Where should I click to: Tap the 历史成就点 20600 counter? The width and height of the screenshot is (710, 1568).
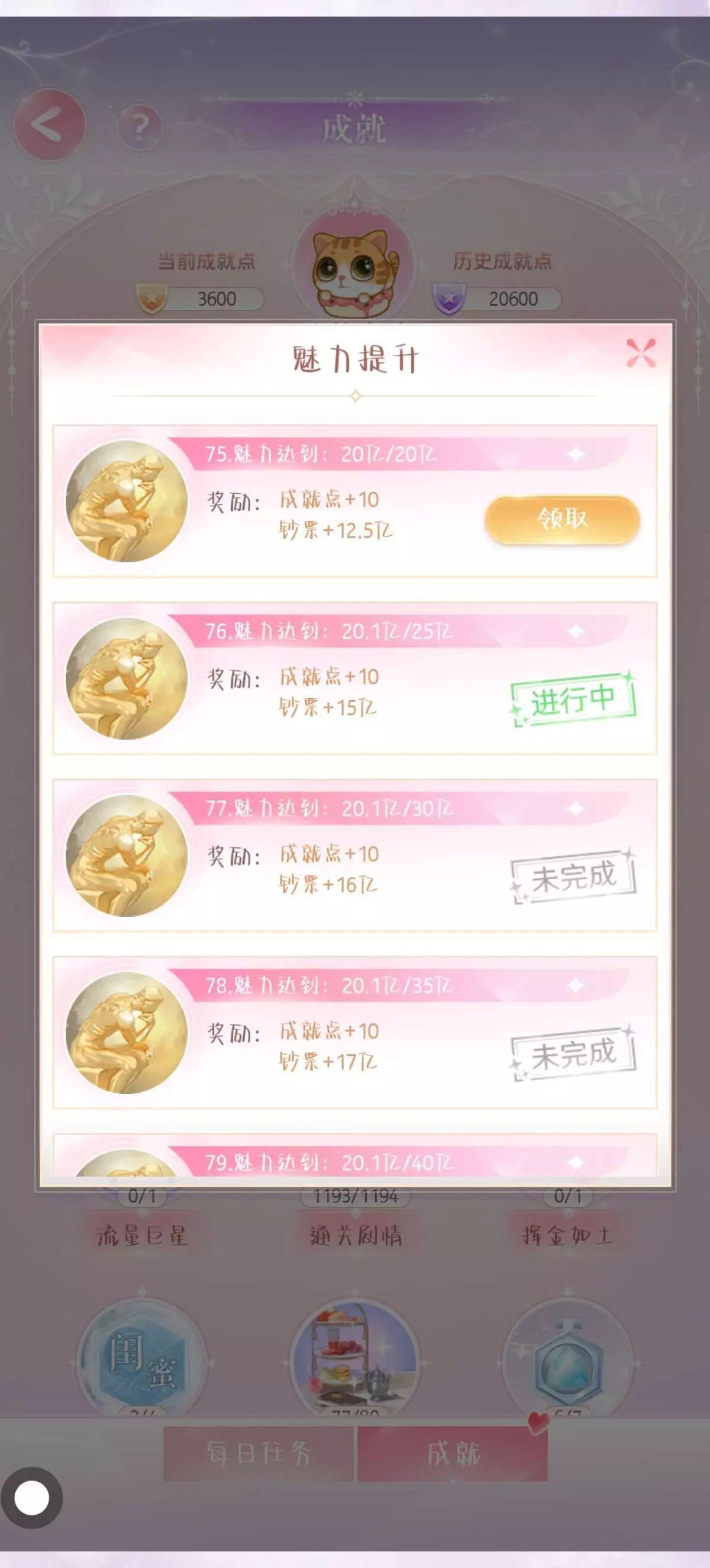point(496,299)
